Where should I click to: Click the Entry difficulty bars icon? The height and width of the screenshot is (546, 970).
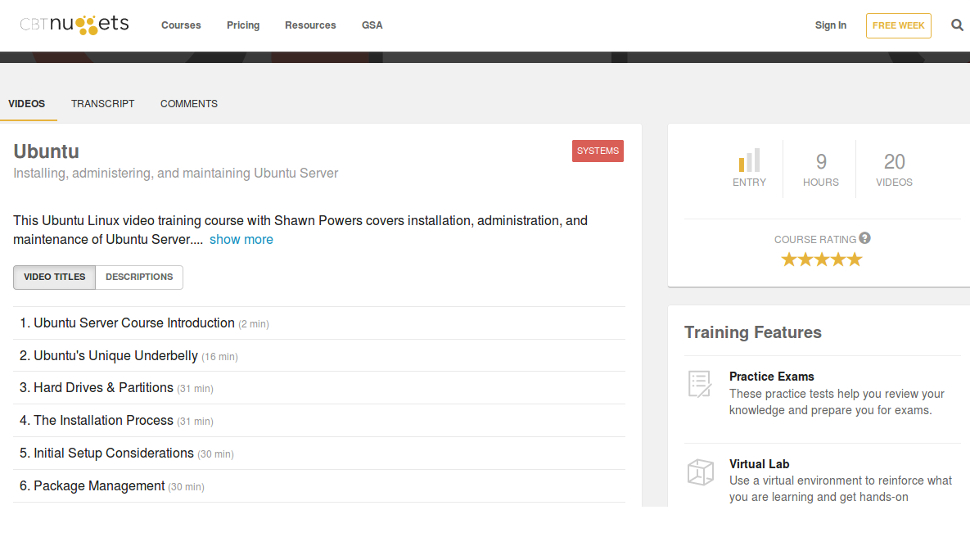[749, 160]
